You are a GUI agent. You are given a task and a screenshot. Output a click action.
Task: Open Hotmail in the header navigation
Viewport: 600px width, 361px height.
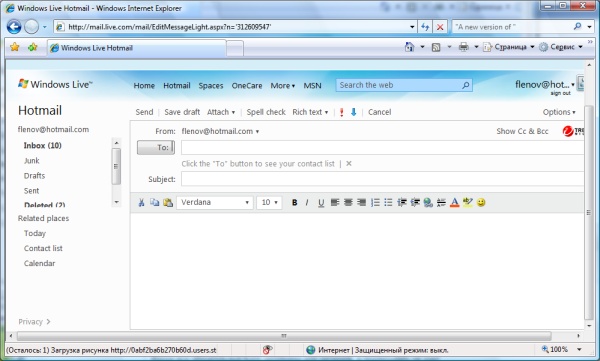[177, 85]
